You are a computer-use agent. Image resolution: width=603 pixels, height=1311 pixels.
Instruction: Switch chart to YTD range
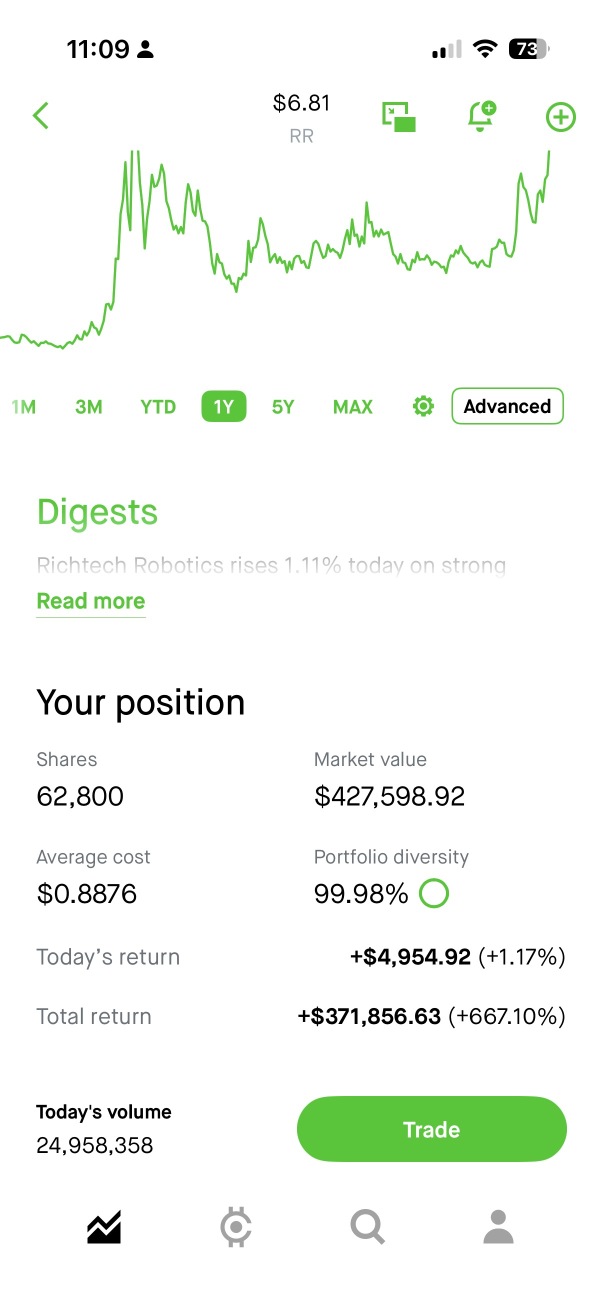click(158, 407)
